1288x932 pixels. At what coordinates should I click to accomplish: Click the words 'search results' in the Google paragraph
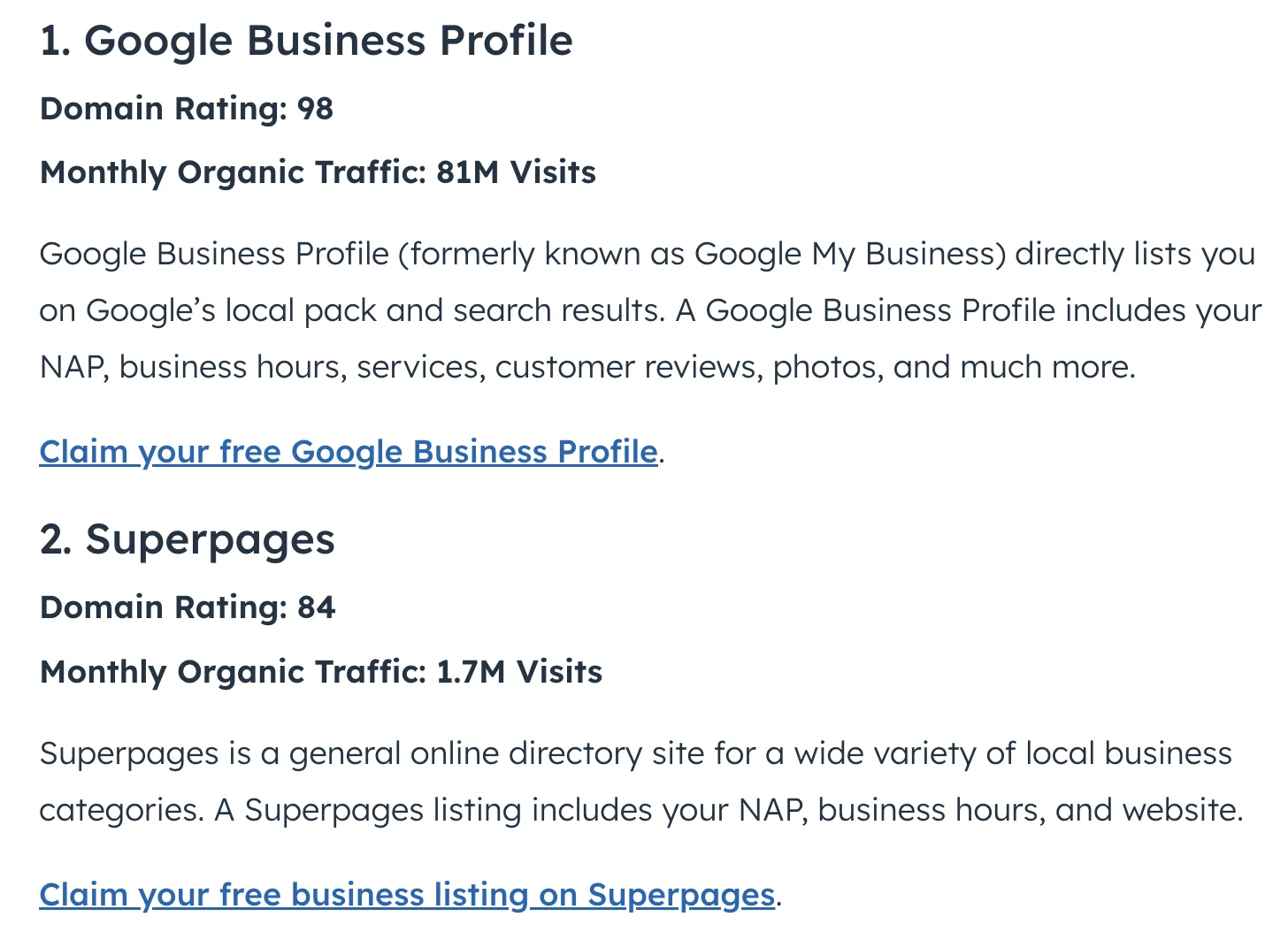click(x=556, y=311)
